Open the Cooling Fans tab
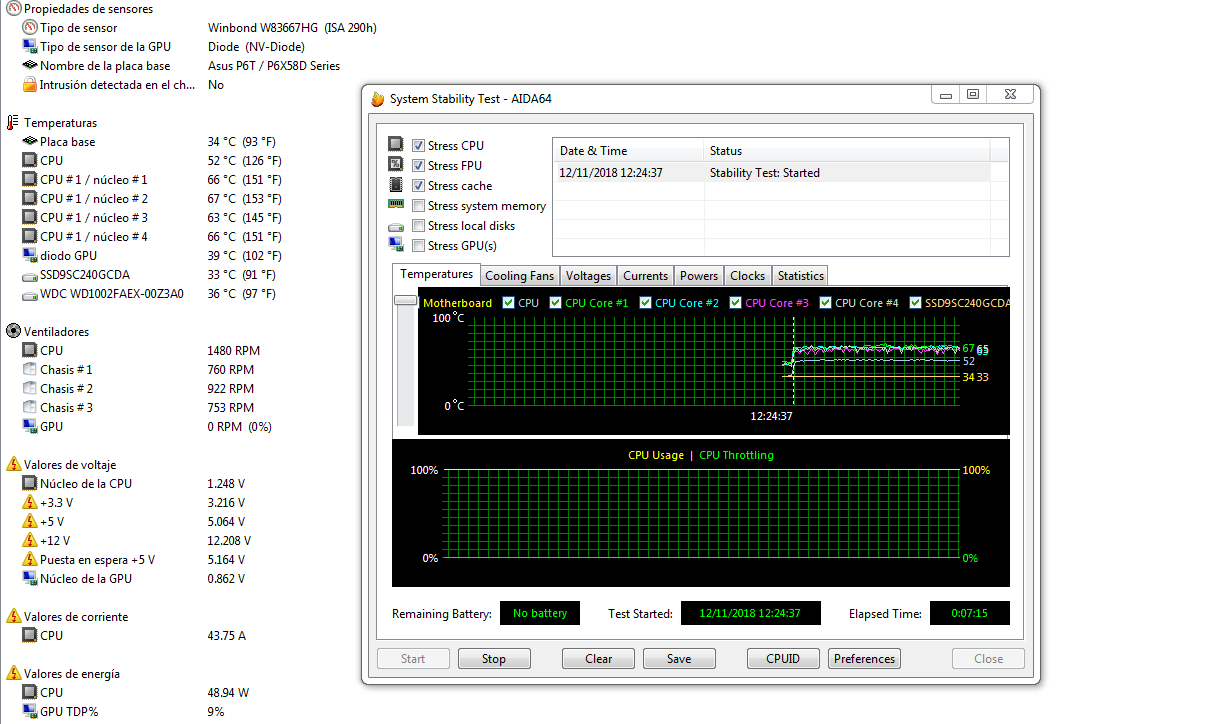 coord(519,276)
